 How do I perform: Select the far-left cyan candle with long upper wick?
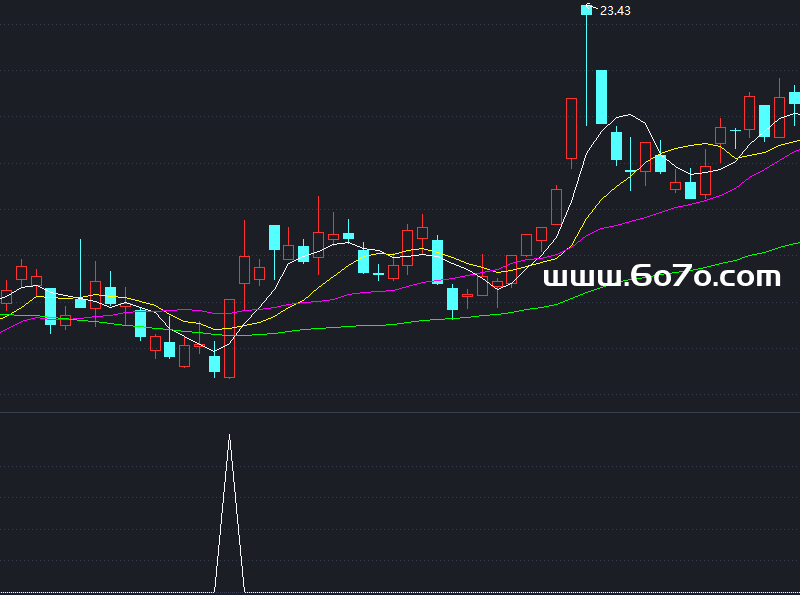point(80,302)
